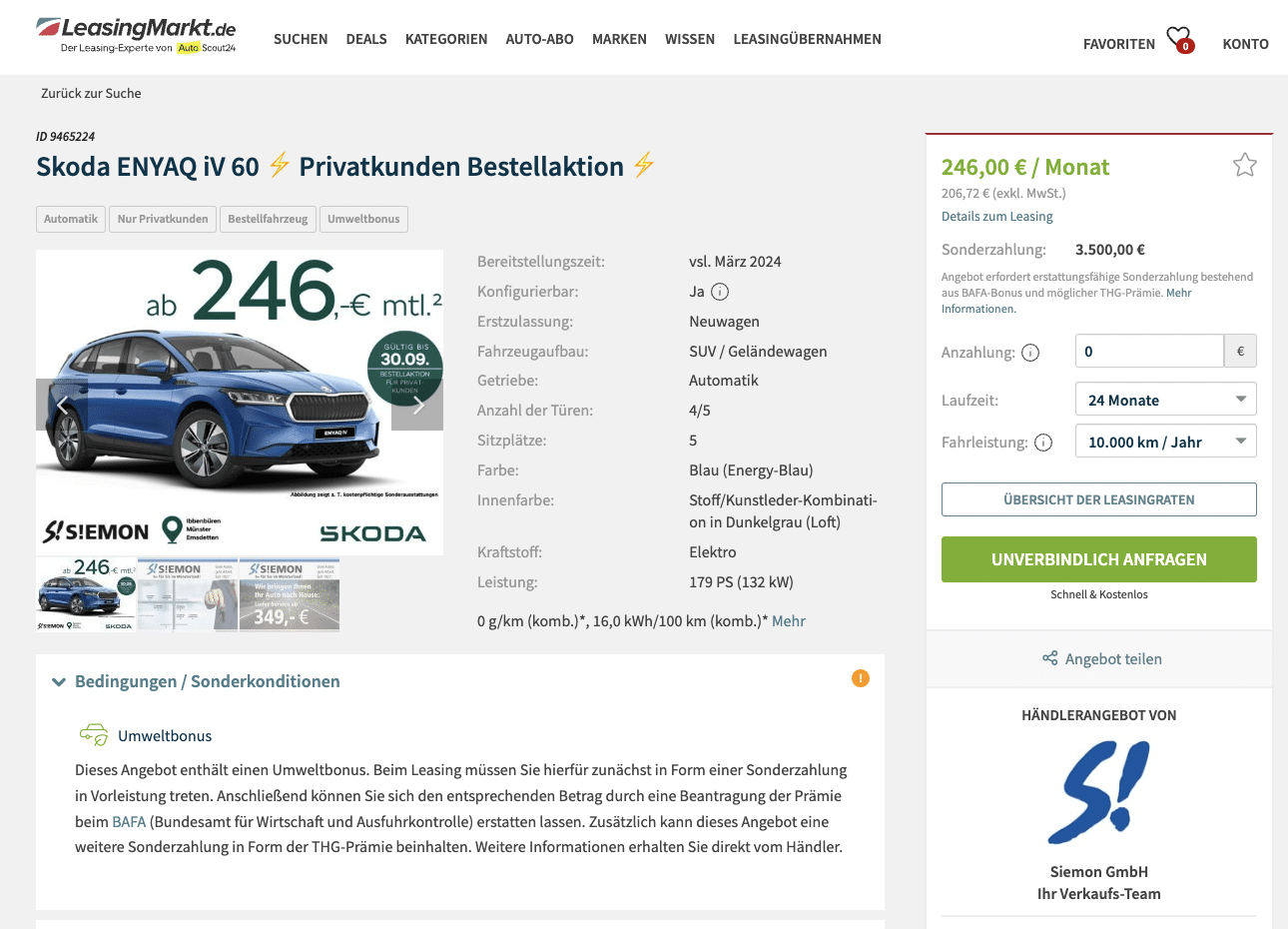This screenshot has width=1288, height=929.
Task: Open the Laufzeit 24 Monate dropdown
Action: click(x=1165, y=400)
